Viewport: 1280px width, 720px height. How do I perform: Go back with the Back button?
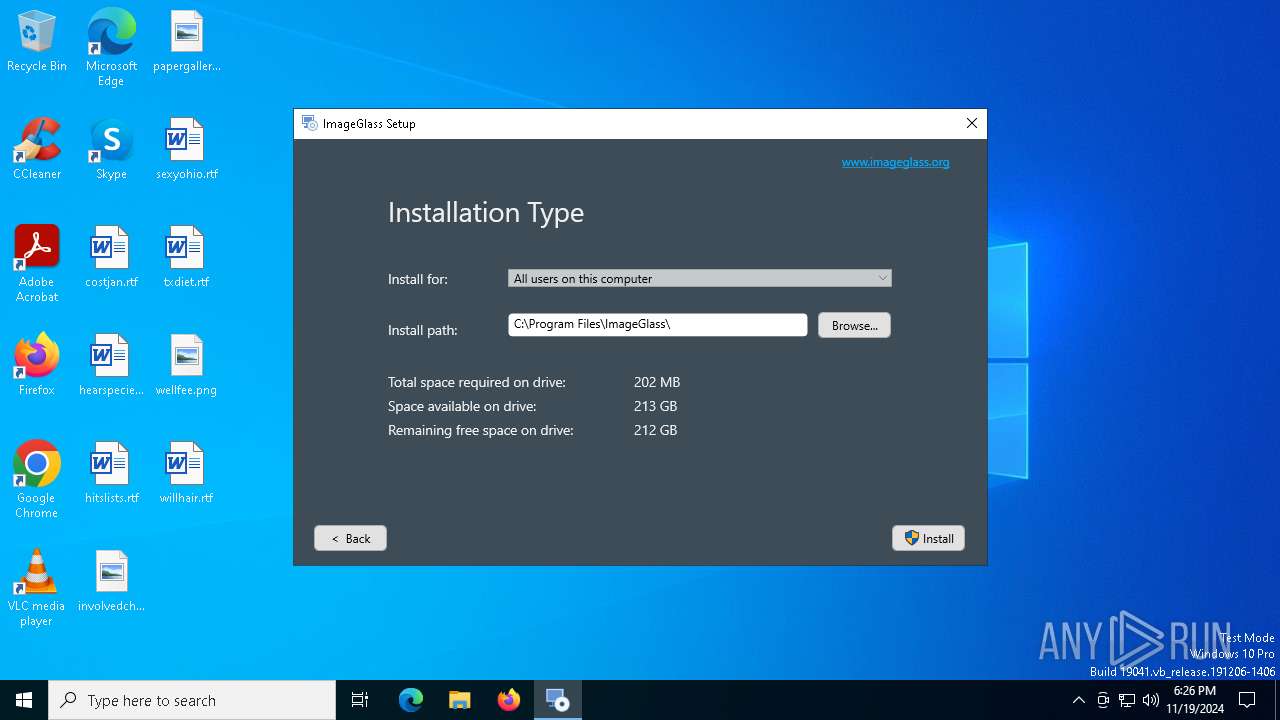click(350, 538)
